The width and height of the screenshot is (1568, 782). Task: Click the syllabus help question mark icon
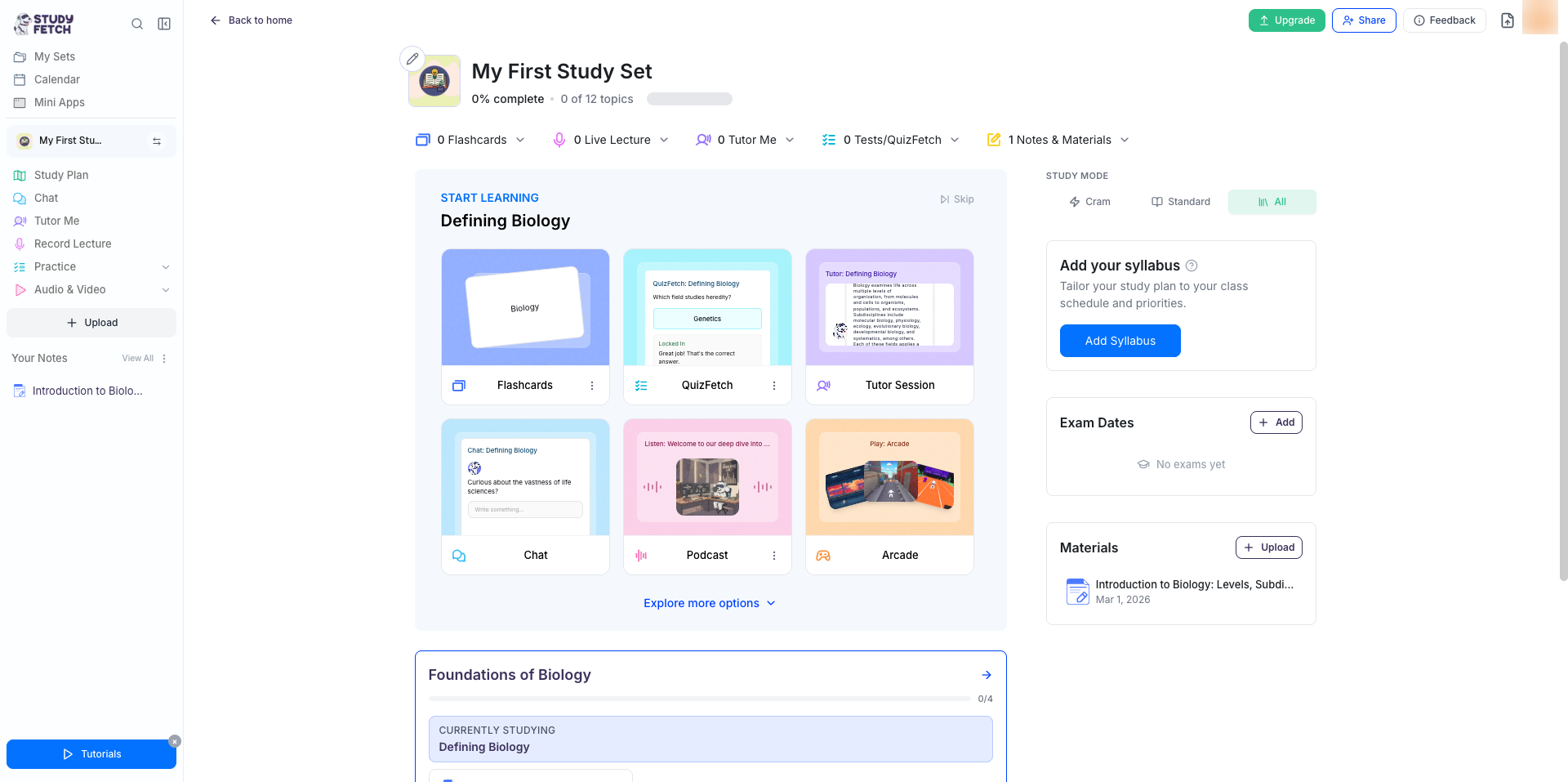(x=1192, y=266)
